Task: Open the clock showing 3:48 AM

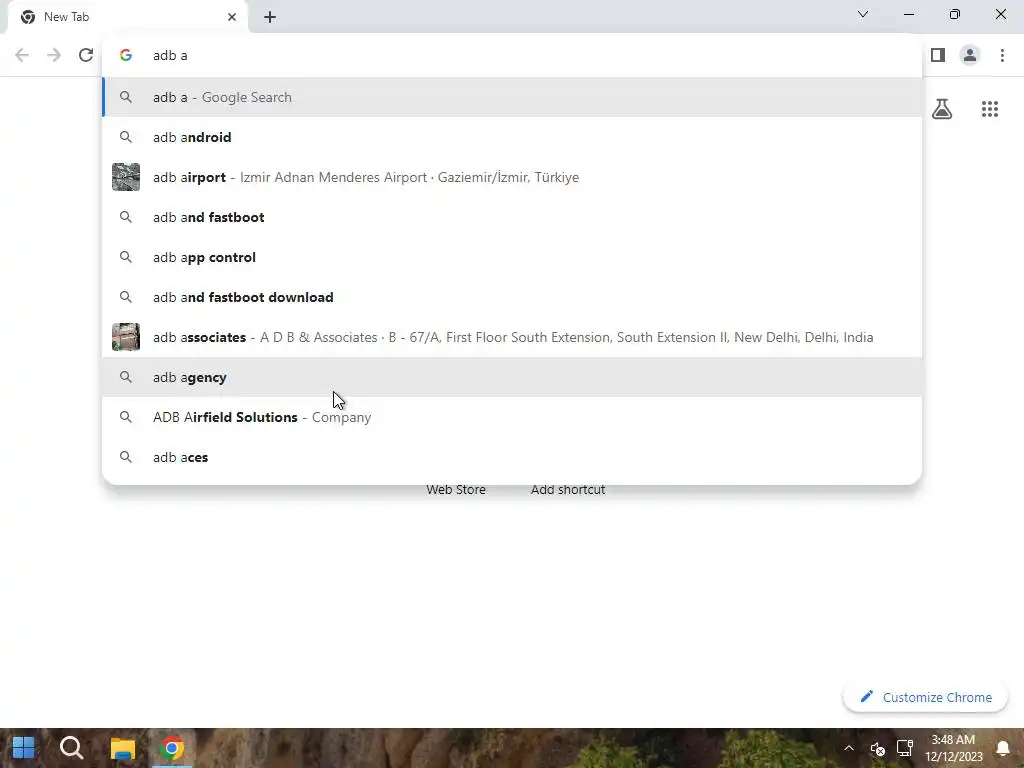Action: click(x=953, y=748)
